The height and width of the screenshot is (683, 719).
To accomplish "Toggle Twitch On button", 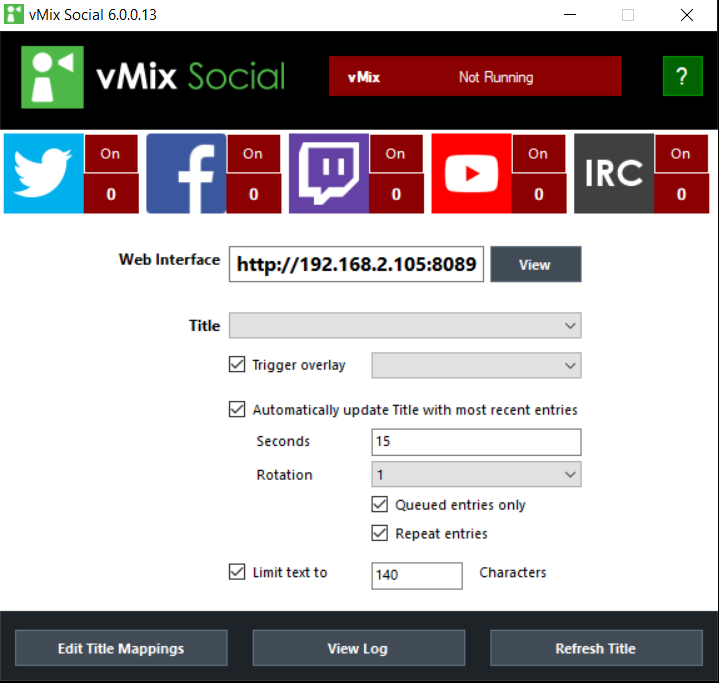I will click(396, 154).
